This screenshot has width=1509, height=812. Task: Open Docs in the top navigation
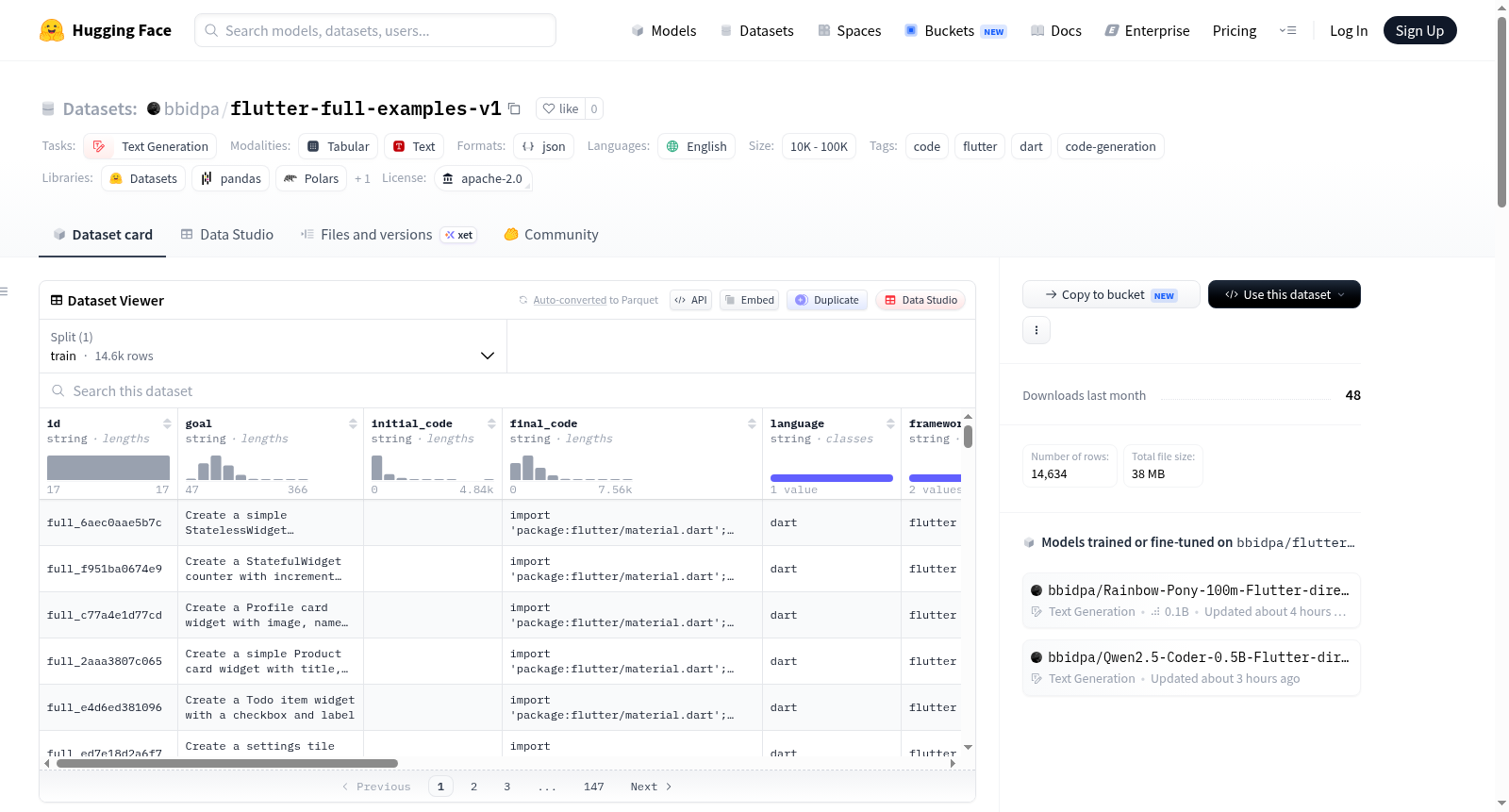click(x=1056, y=30)
